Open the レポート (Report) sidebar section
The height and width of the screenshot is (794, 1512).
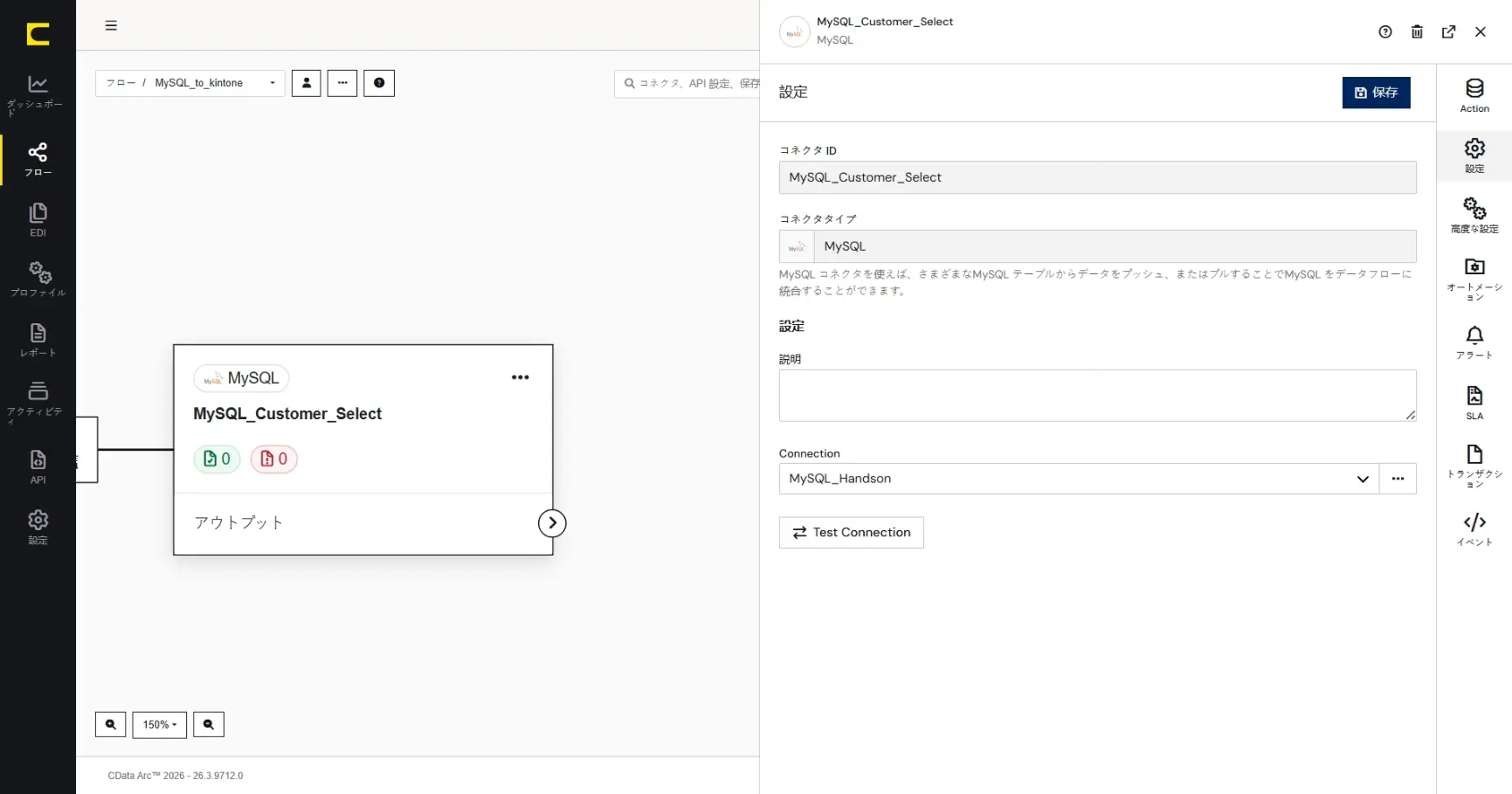click(38, 340)
